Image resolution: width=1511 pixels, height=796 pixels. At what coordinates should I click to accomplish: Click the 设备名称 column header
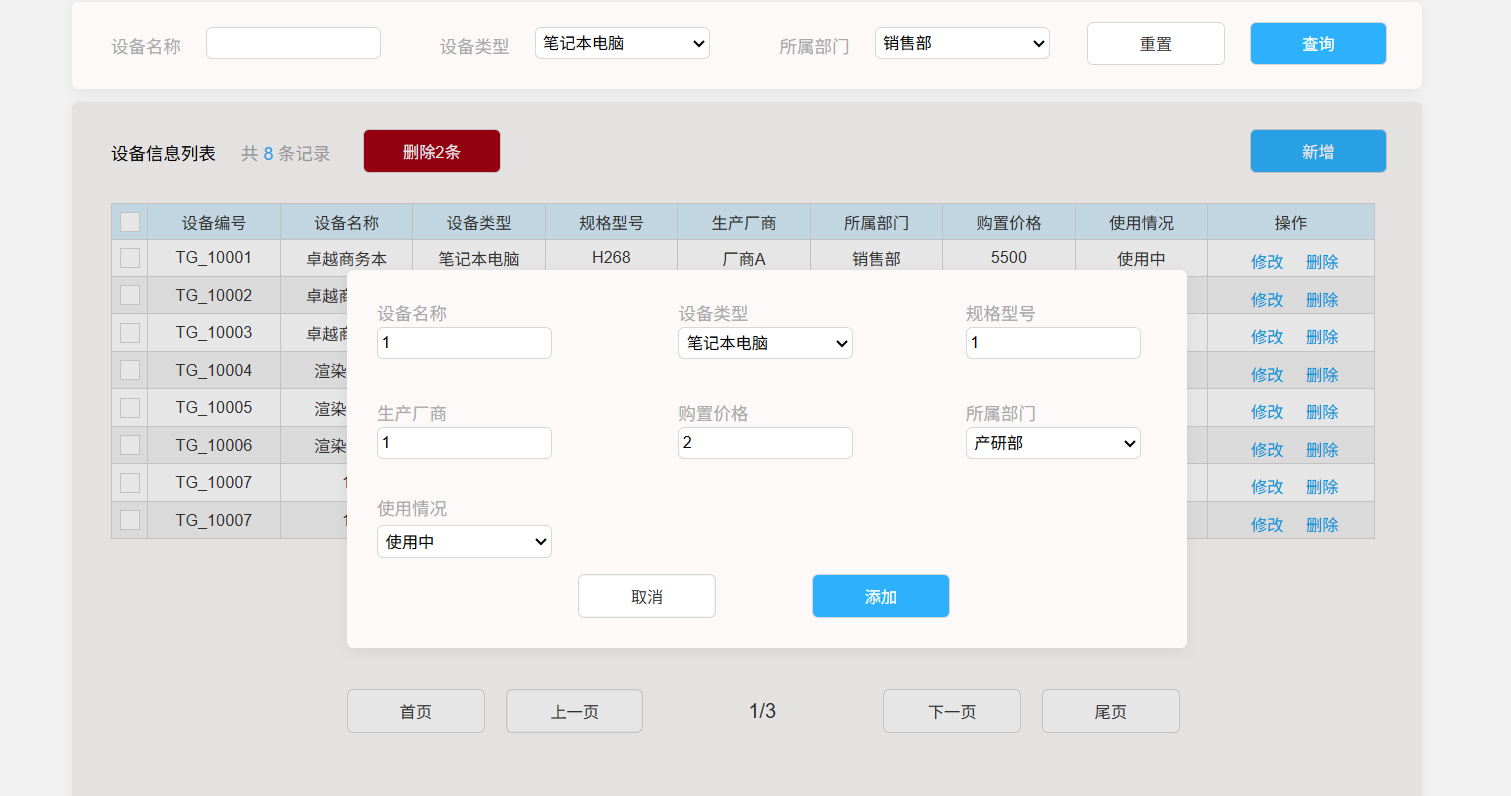347,222
